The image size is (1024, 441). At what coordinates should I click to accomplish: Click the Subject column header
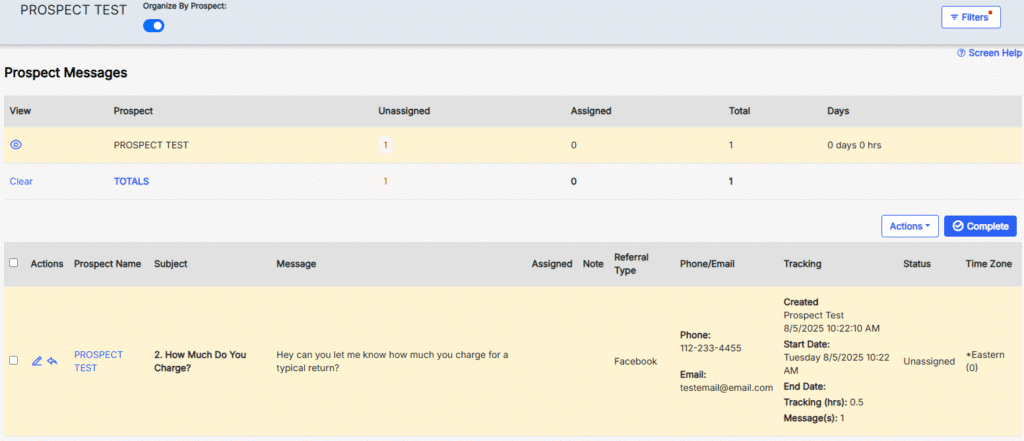(171, 264)
